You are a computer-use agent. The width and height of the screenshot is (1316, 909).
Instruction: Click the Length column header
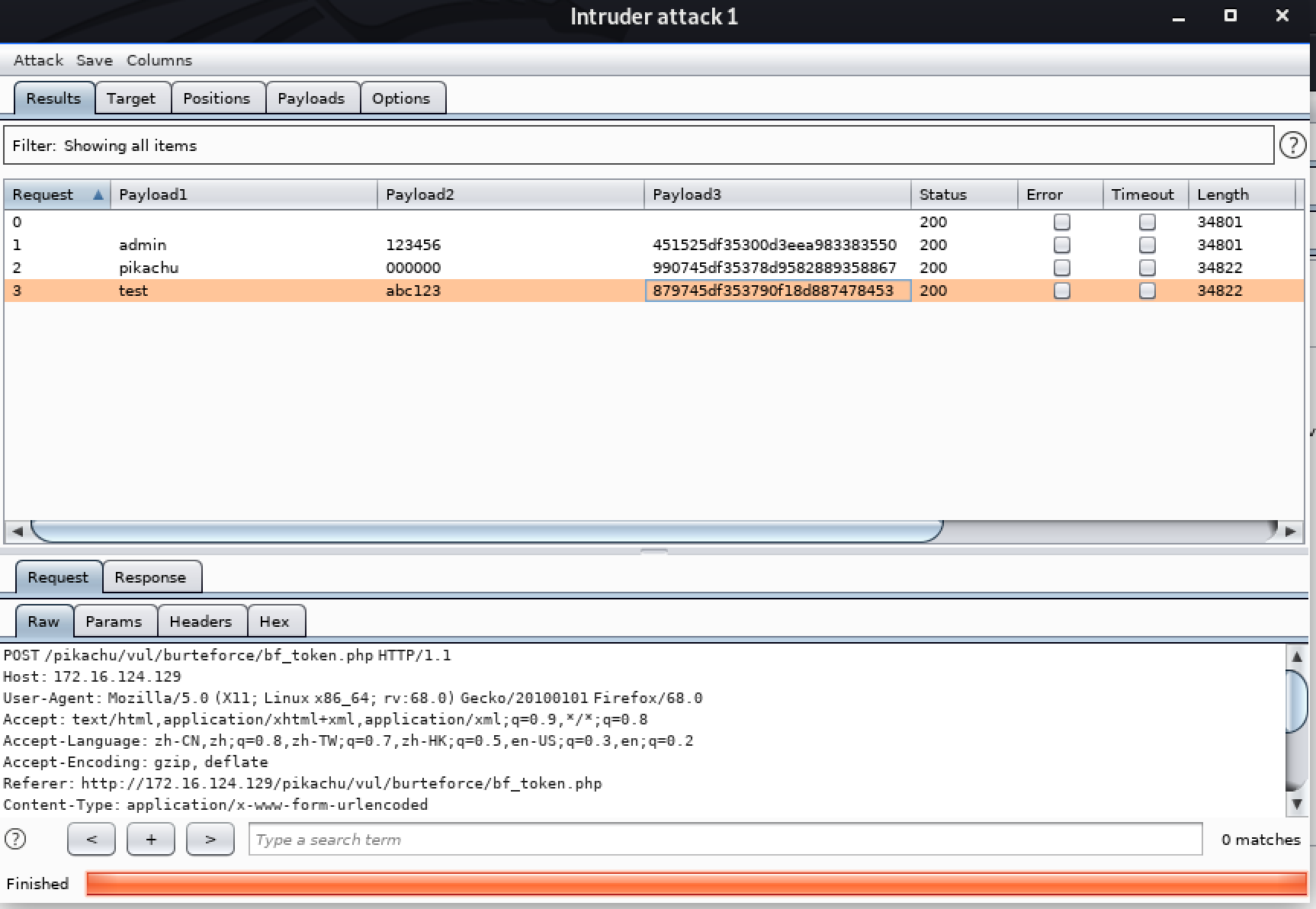coord(1222,194)
